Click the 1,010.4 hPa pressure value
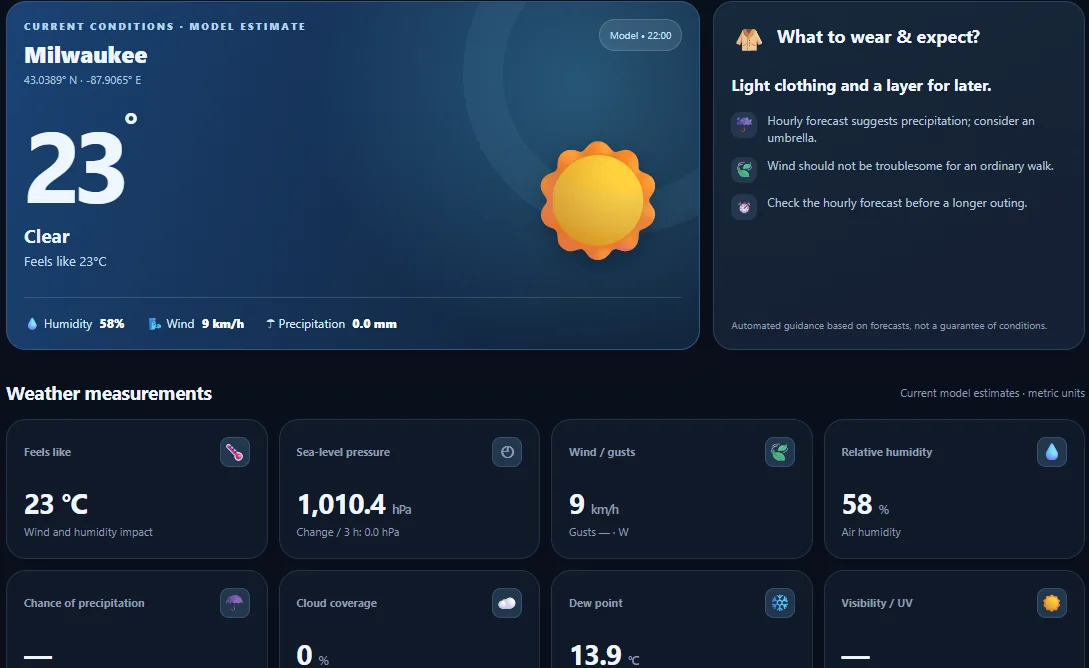The height and width of the screenshot is (668, 1089). 354,505
